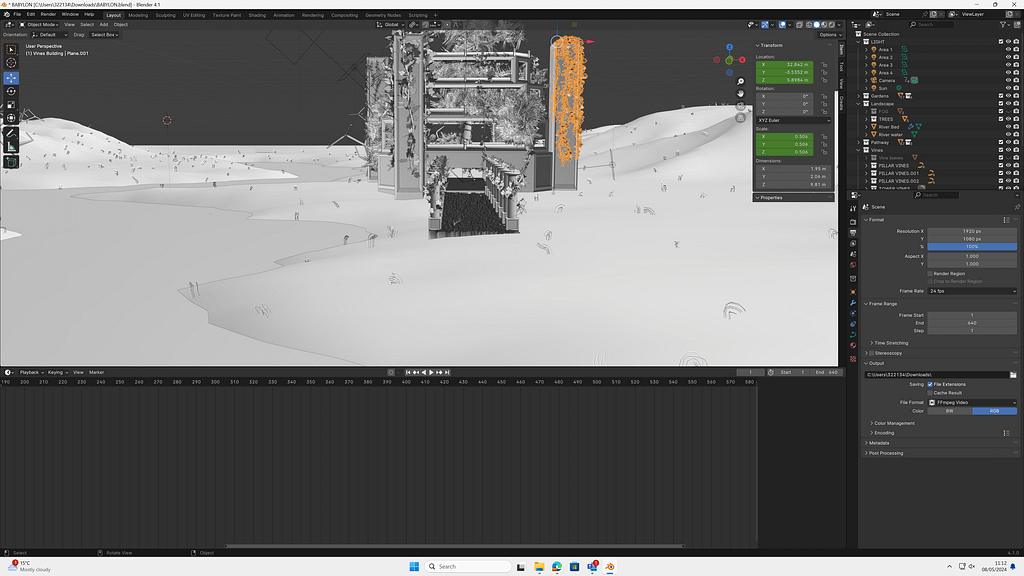The image size is (1024, 576).
Task: Open the Render menu
Action: coord(48,15)
